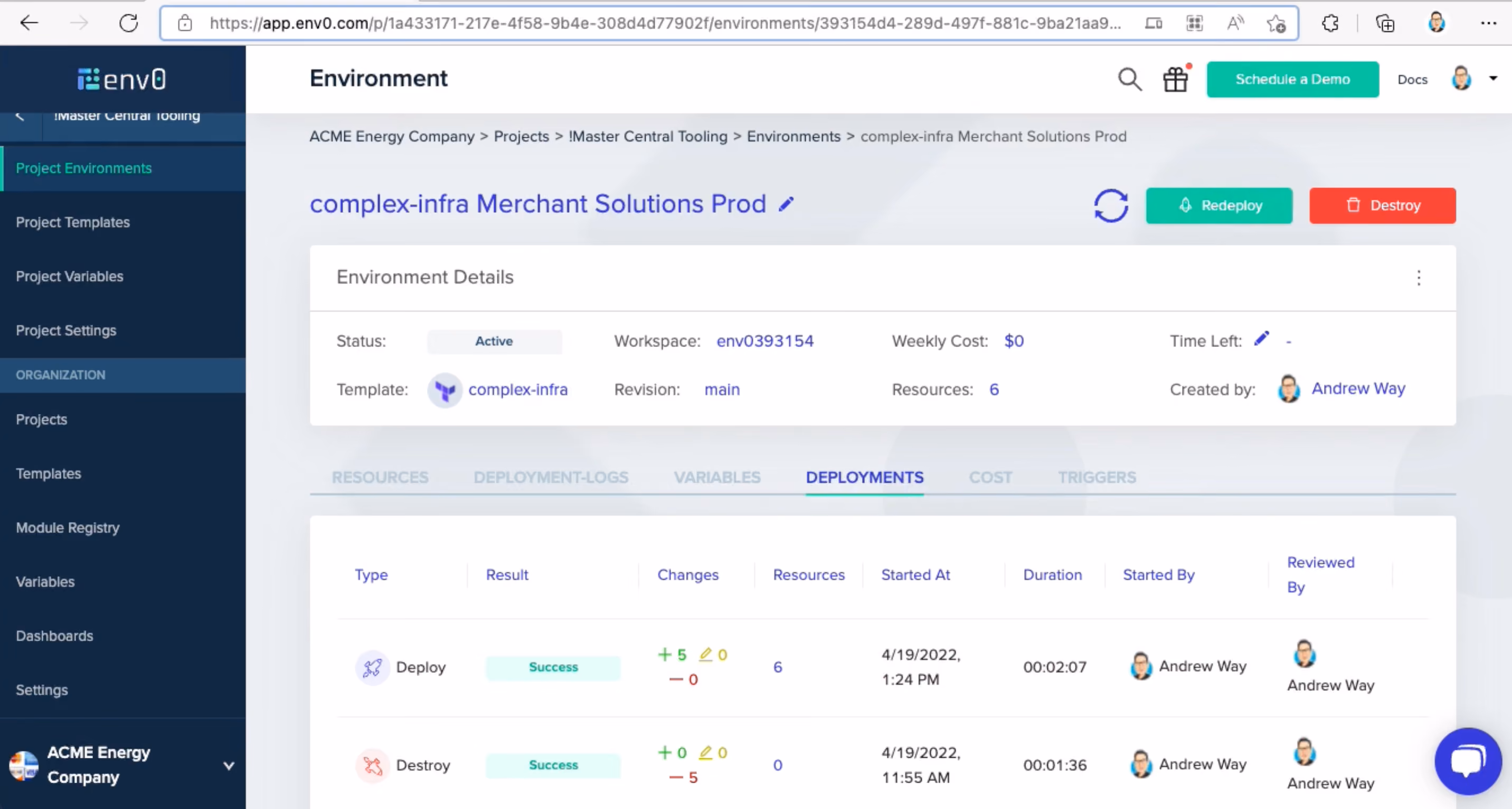Open browser extensions puzzle icon

coord(1330,23)
